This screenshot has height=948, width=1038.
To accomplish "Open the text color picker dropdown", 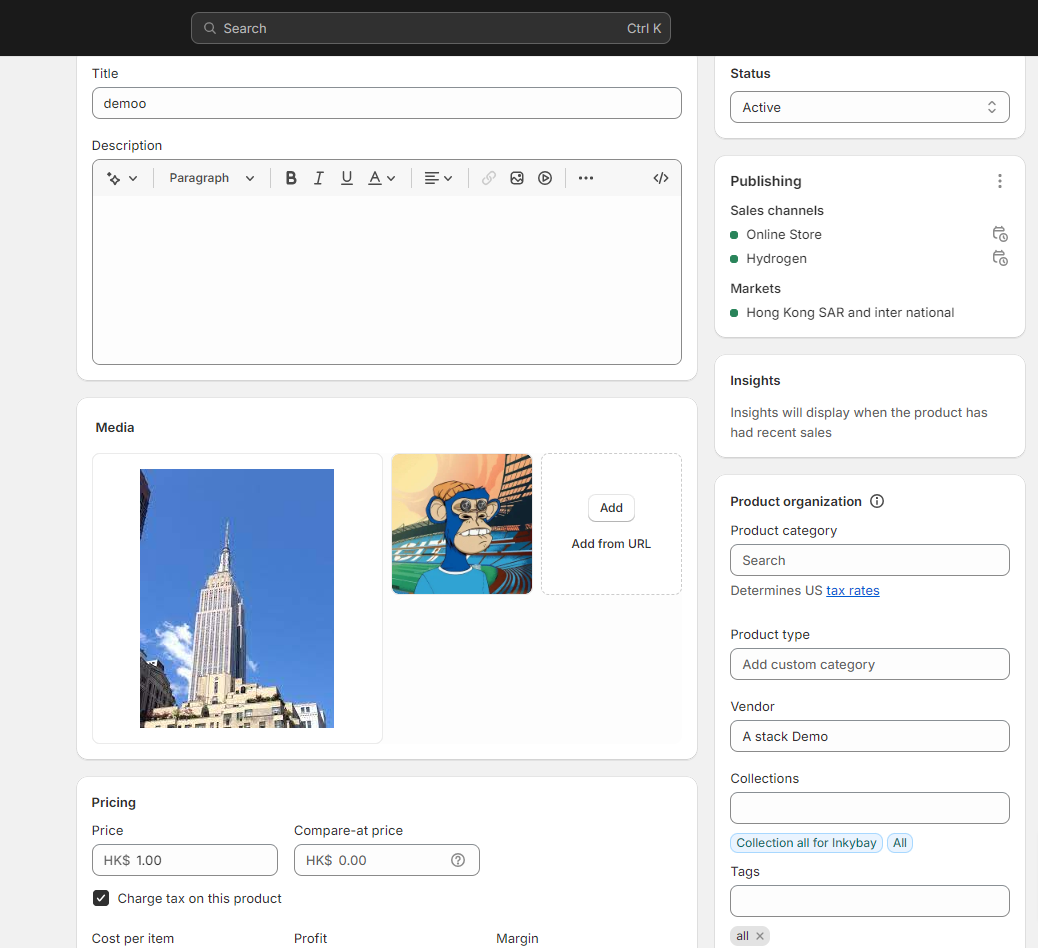I will point(382,178).
